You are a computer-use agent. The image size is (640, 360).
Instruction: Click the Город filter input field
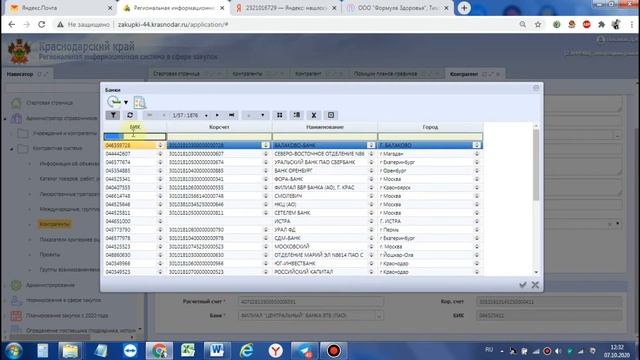[430, 136]
